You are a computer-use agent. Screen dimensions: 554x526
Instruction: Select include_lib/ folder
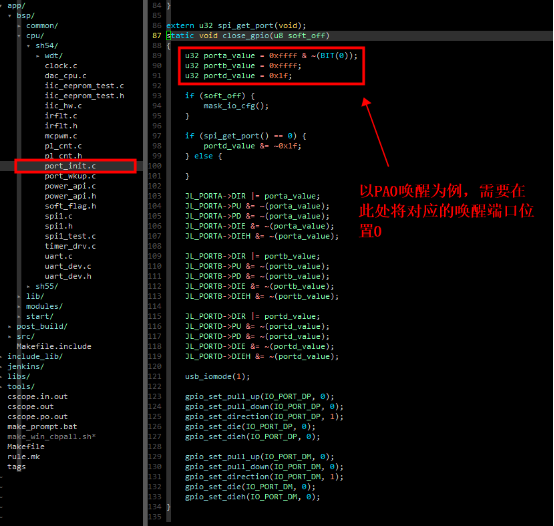click(x=35, y=356)
